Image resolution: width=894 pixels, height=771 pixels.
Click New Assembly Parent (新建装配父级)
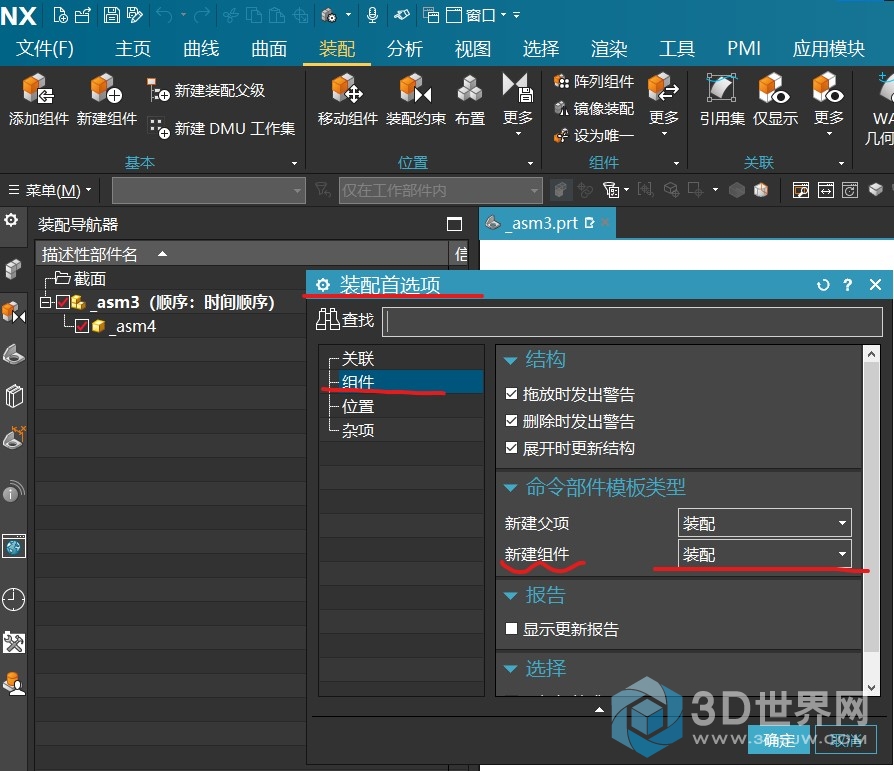[x=206, y=90]
